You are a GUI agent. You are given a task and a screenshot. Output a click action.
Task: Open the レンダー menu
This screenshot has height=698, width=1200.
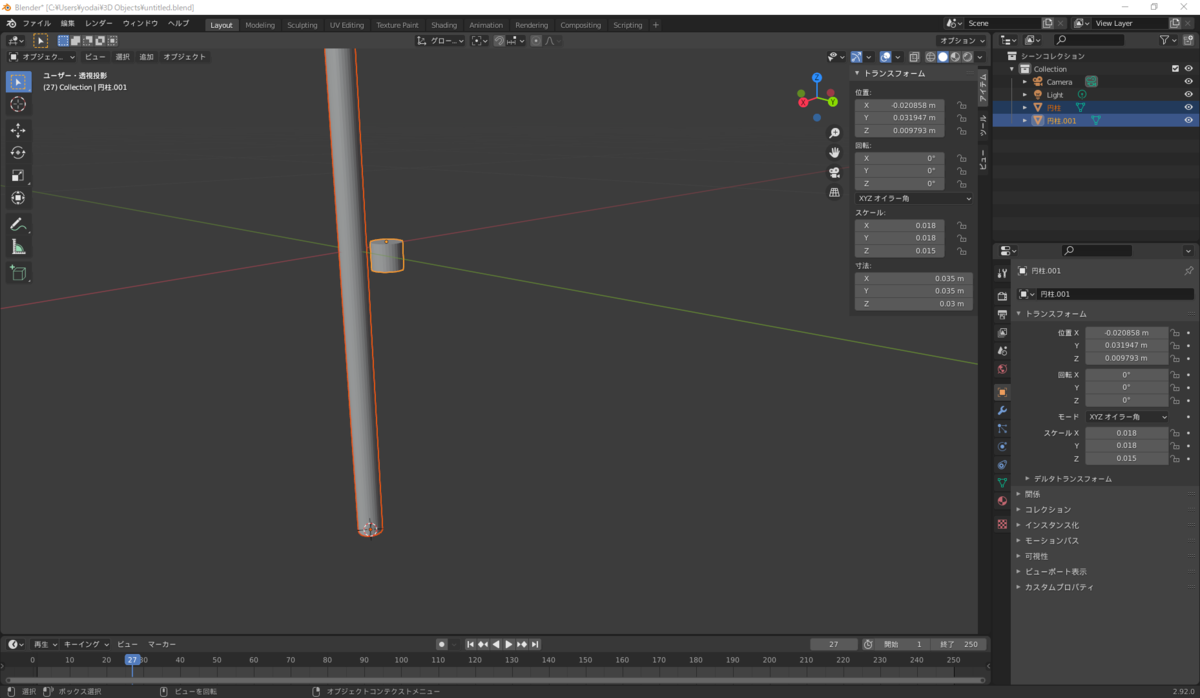[x=99, y=23]
